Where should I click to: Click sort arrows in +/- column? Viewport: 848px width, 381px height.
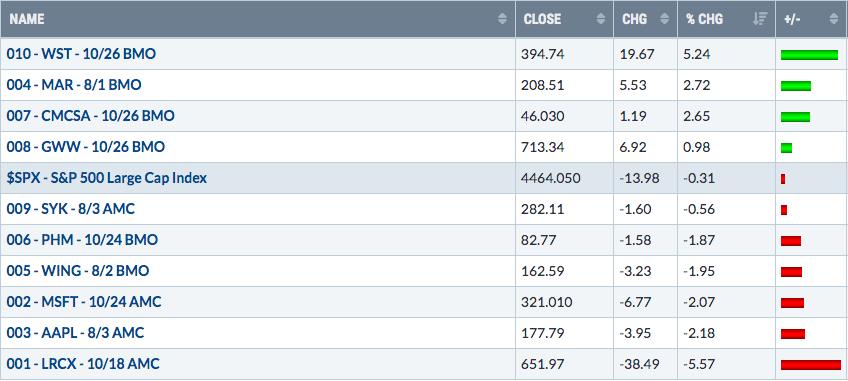tap(833, 19)
